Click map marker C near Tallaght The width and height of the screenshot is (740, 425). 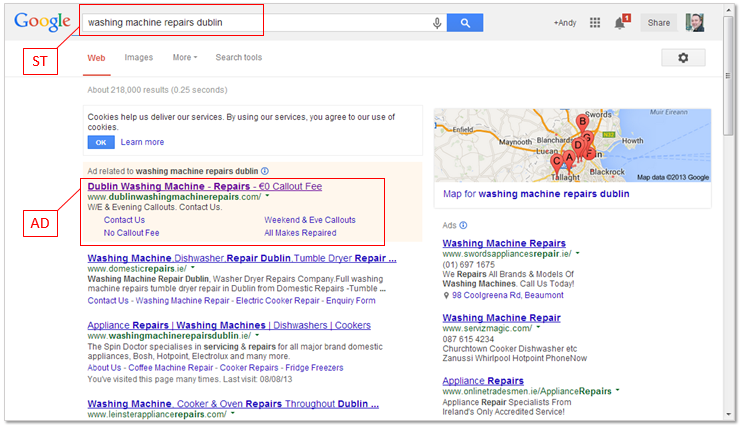click(556, 162)
